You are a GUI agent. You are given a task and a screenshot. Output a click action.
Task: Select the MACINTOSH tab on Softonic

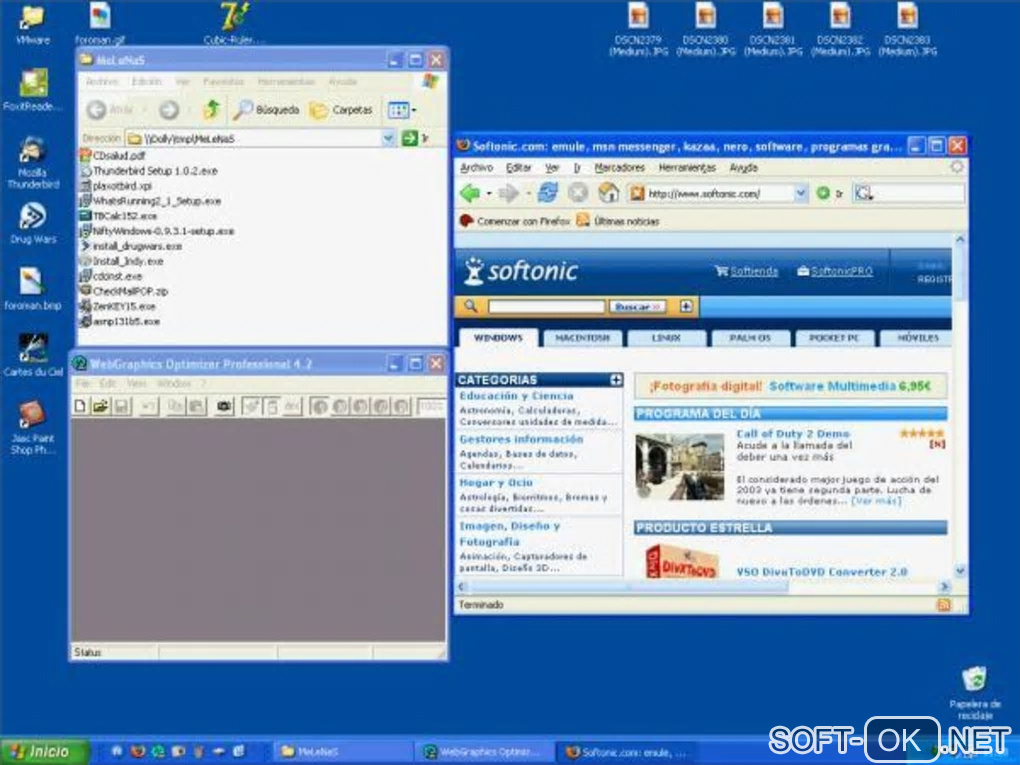(x=582, y=338)
